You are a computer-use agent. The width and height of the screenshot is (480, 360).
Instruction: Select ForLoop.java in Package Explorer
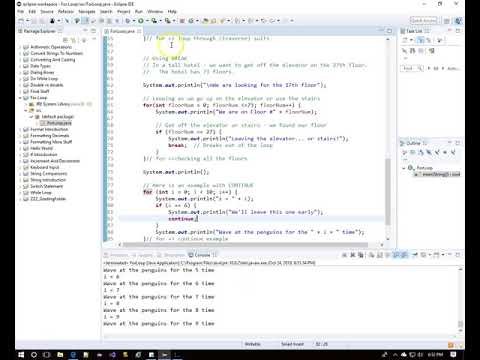[x=56, y=123]
